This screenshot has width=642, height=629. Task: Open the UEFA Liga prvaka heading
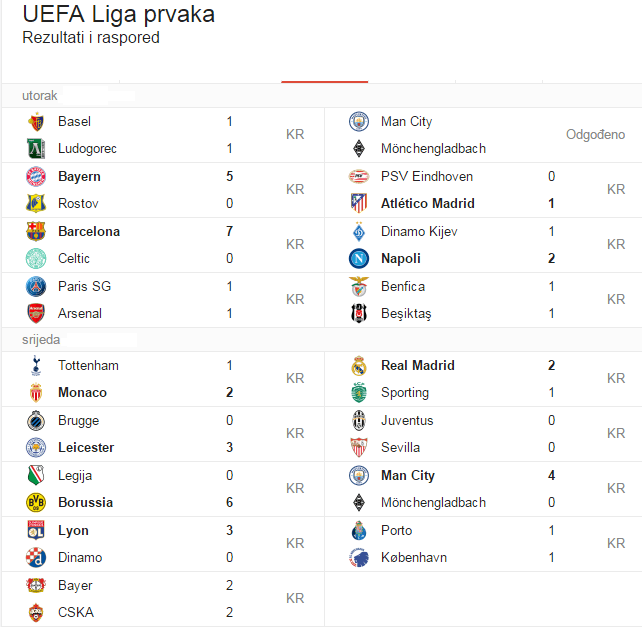pos(119,14)
